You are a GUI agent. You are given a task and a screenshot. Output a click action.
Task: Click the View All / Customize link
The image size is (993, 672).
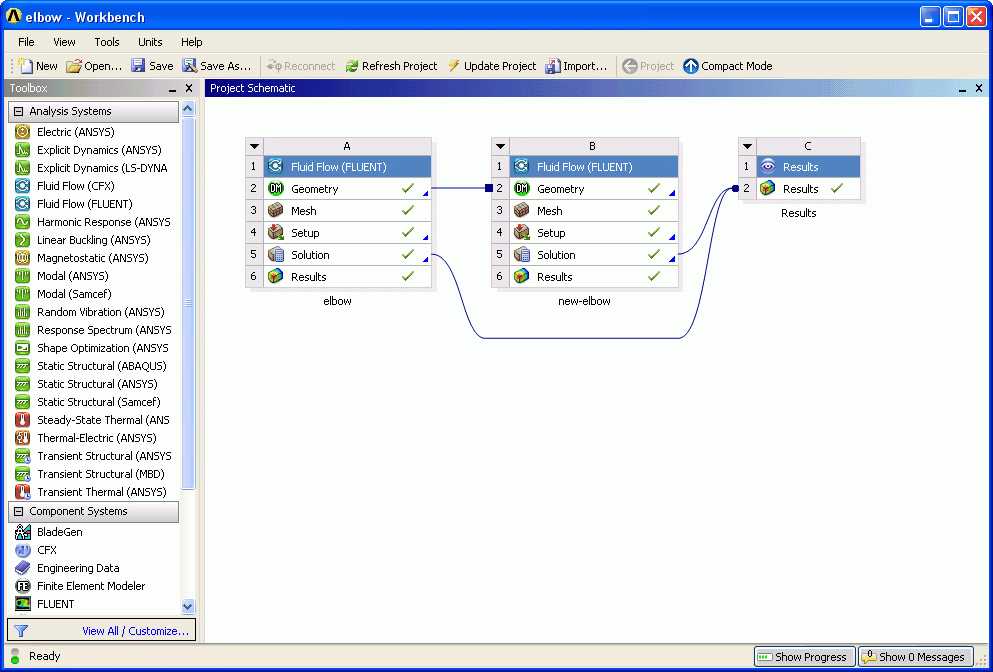pos(135,631)
